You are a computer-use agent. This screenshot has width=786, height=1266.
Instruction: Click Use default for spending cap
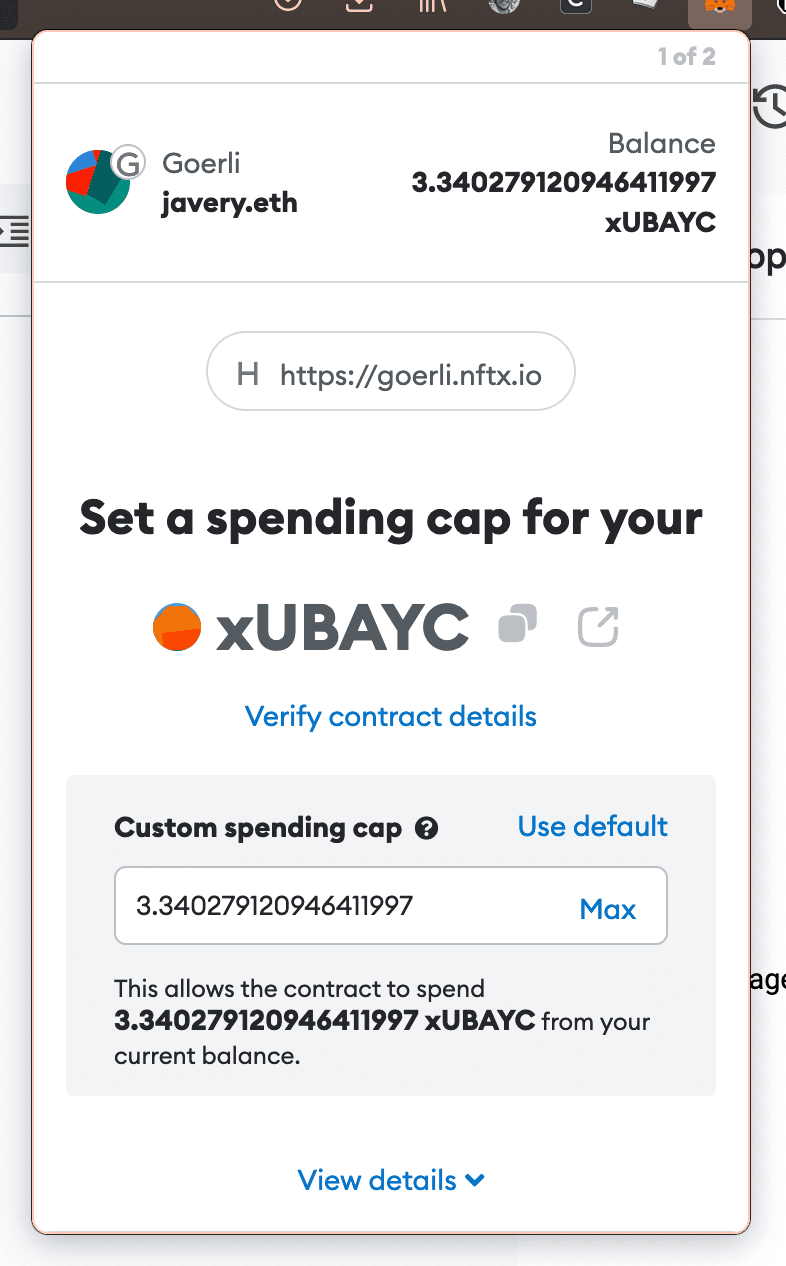[592, 826]
